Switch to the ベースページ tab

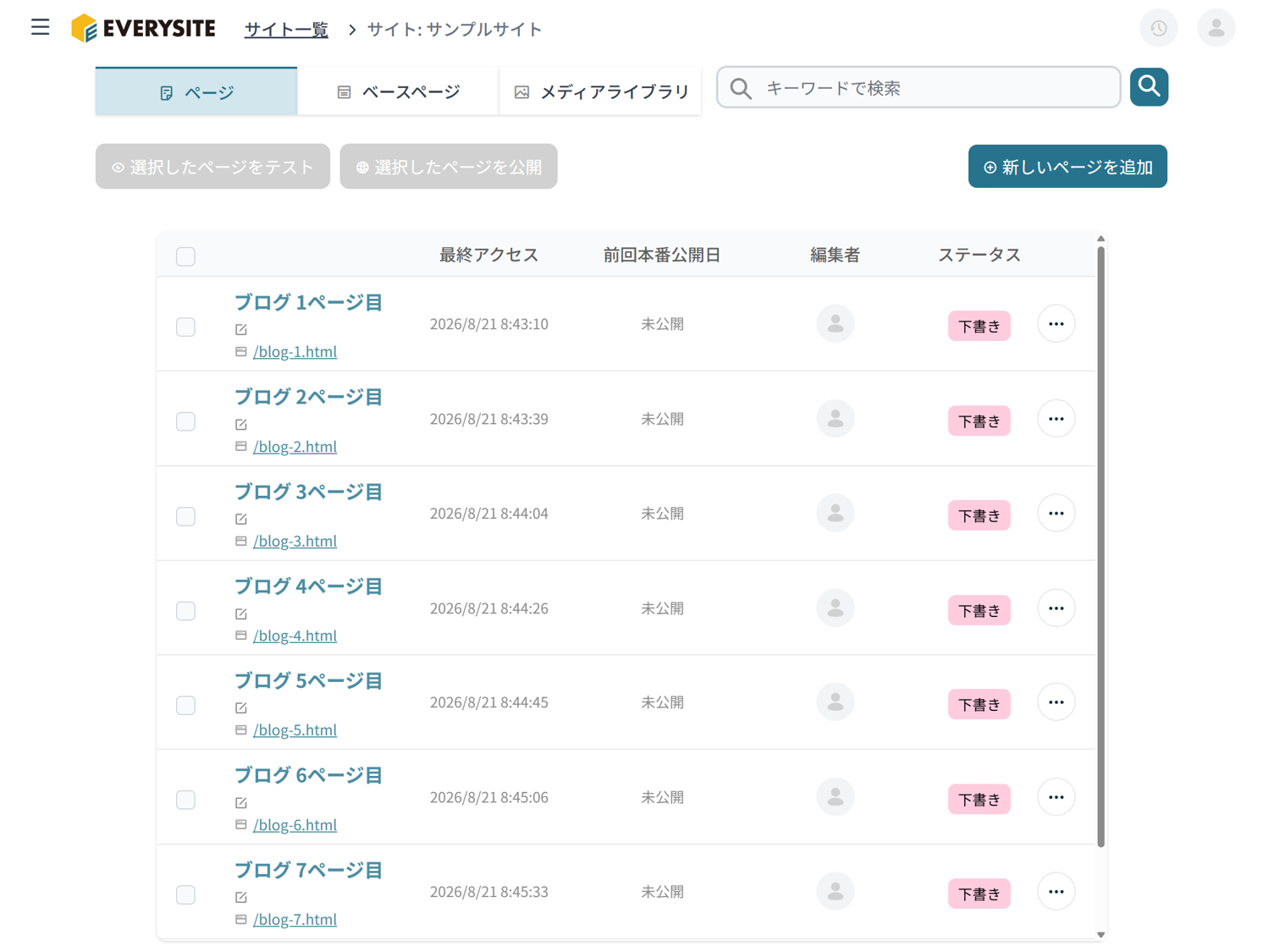click(x=398, y=91)
